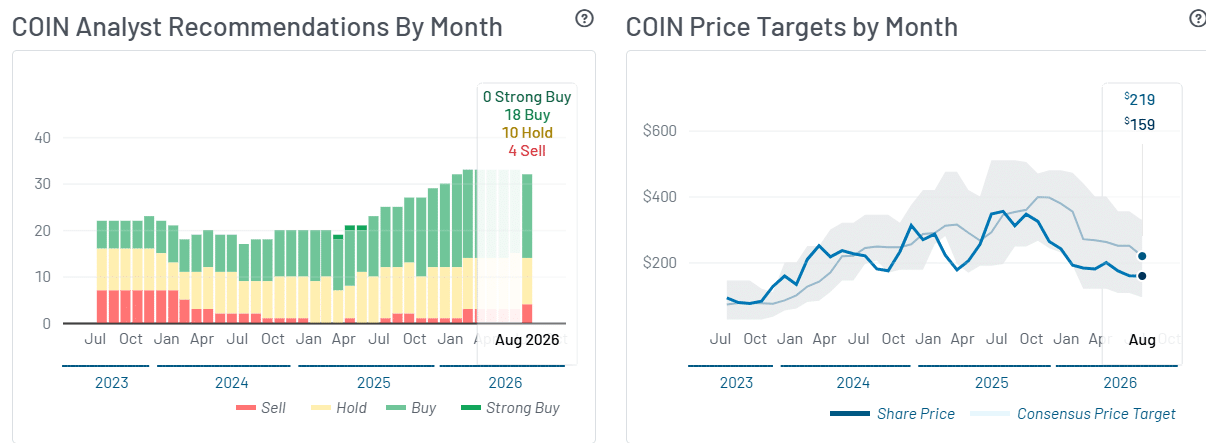
Task: Toggle Share Price line in legend
Action: (892, 414)
